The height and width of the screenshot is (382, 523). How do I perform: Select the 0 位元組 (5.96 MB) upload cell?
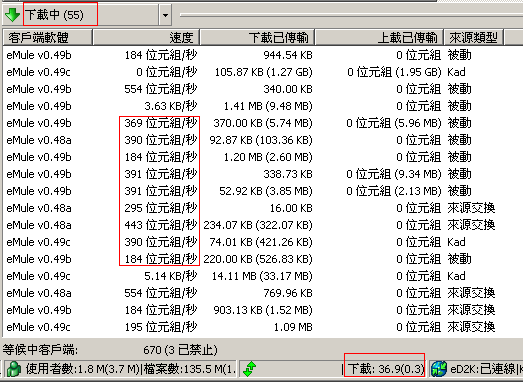click(394, 123)
